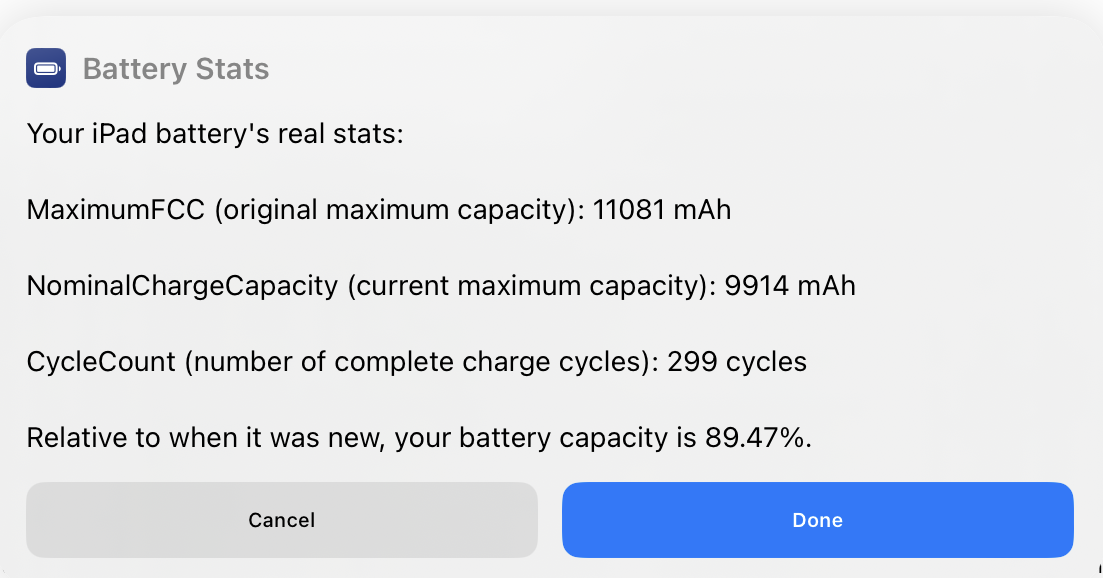Click the "Your iPad battery's real stats" line

point(214,133)
